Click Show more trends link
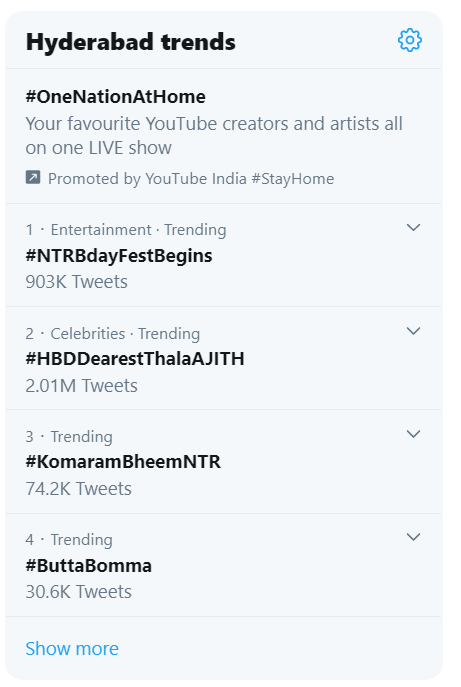Screen dimensions: 461x687 point(72,648)
